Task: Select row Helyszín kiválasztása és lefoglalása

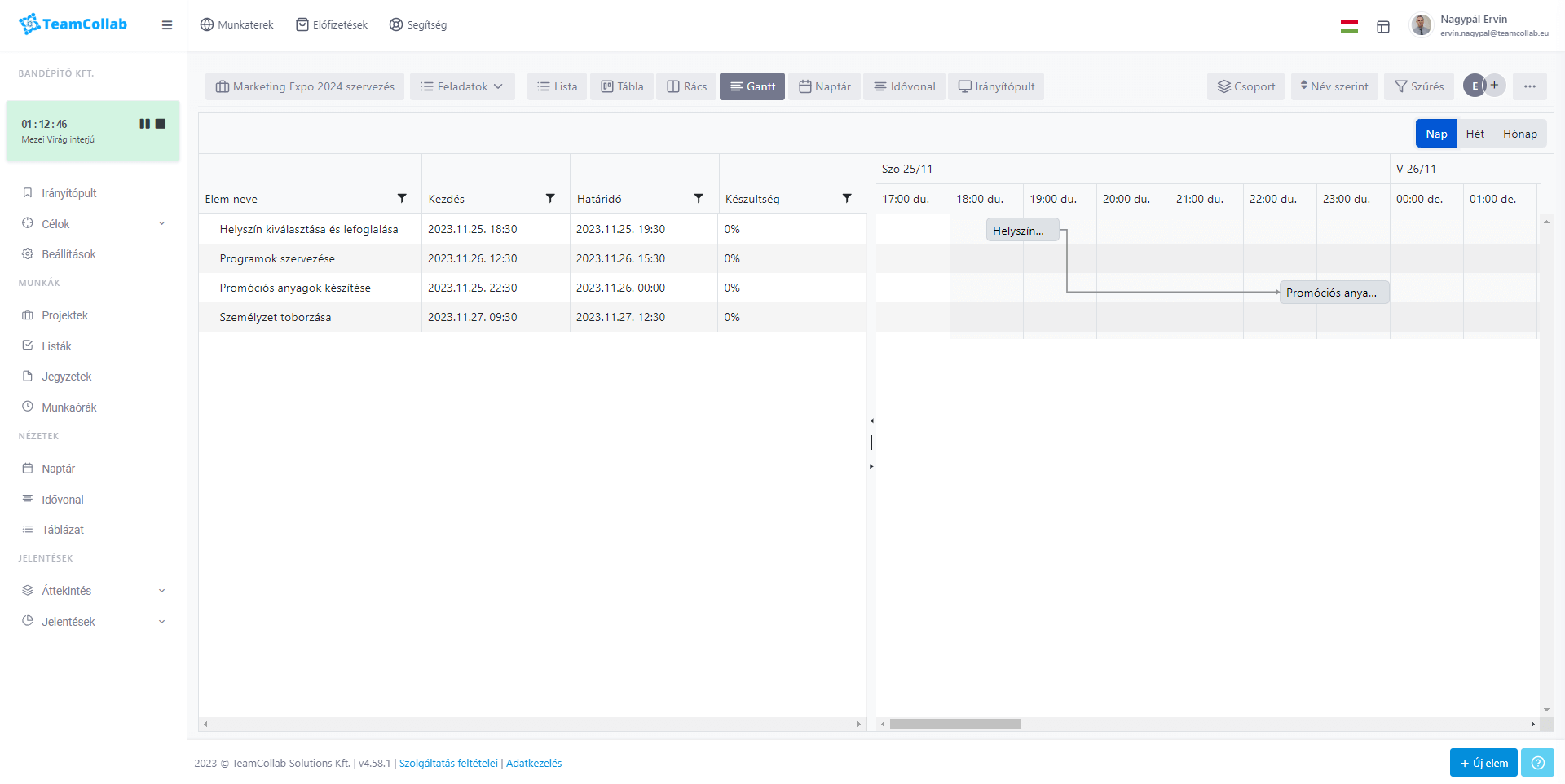Action: tap(532, 229)
